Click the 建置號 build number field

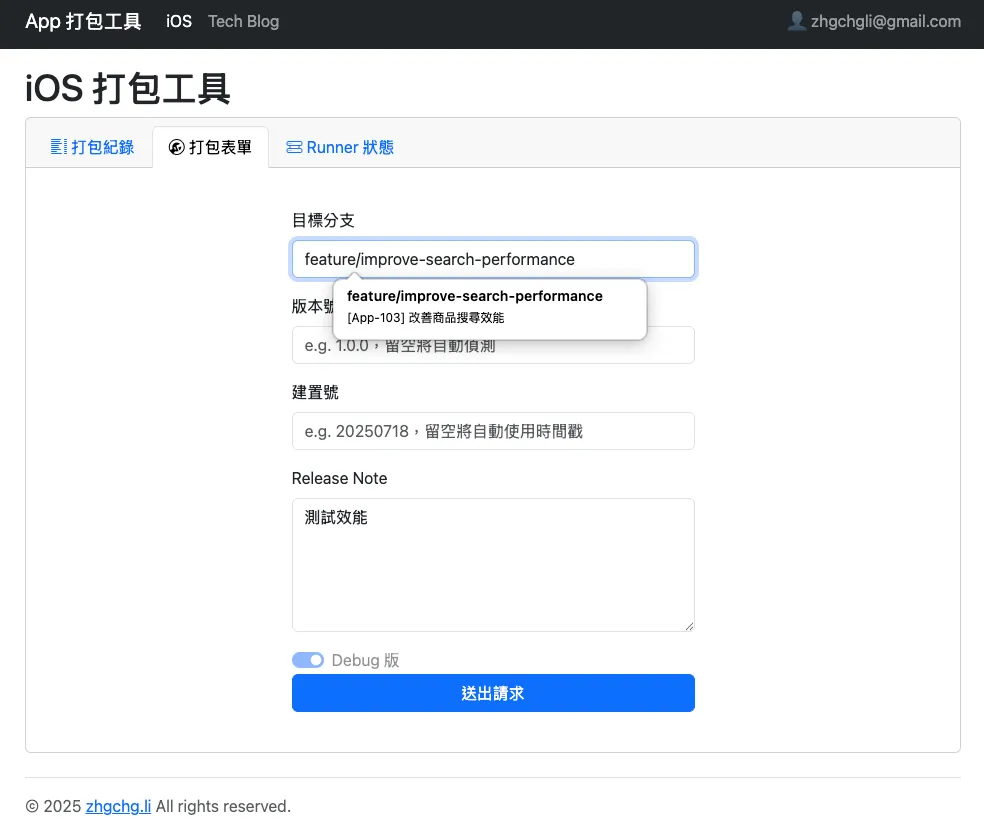pyautogui.click(x=492, y=431)
